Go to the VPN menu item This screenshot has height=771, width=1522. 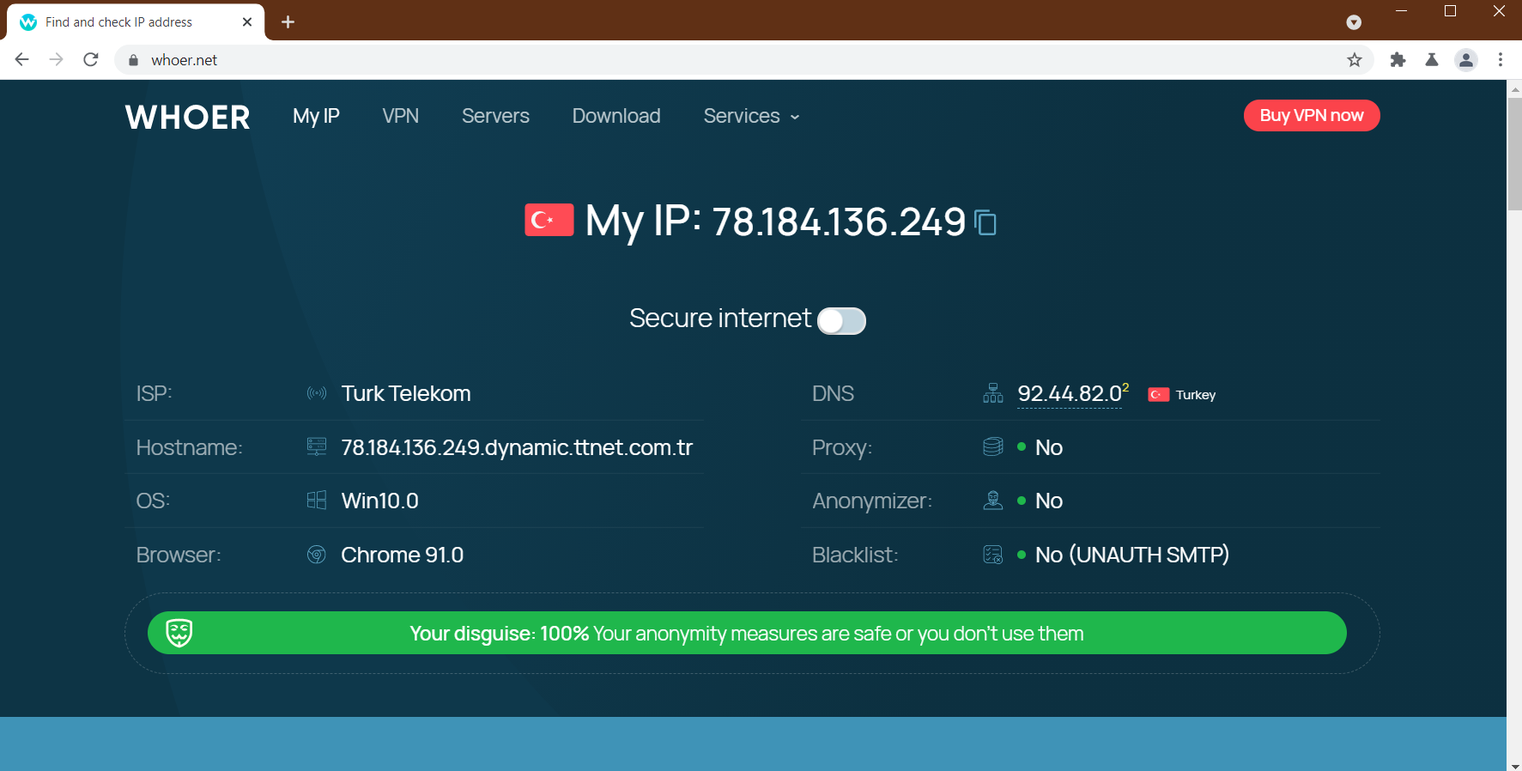click(x=400, y=116)
